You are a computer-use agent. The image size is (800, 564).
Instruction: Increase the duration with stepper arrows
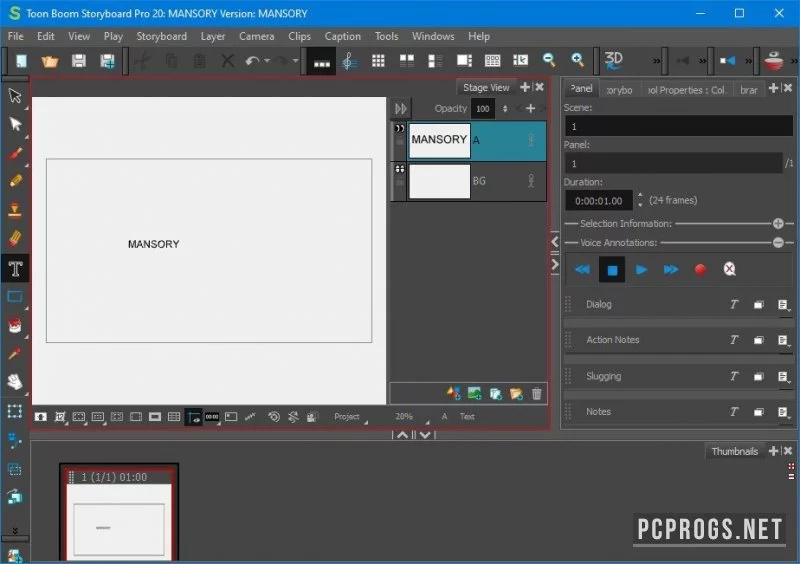tap(640, 195)
